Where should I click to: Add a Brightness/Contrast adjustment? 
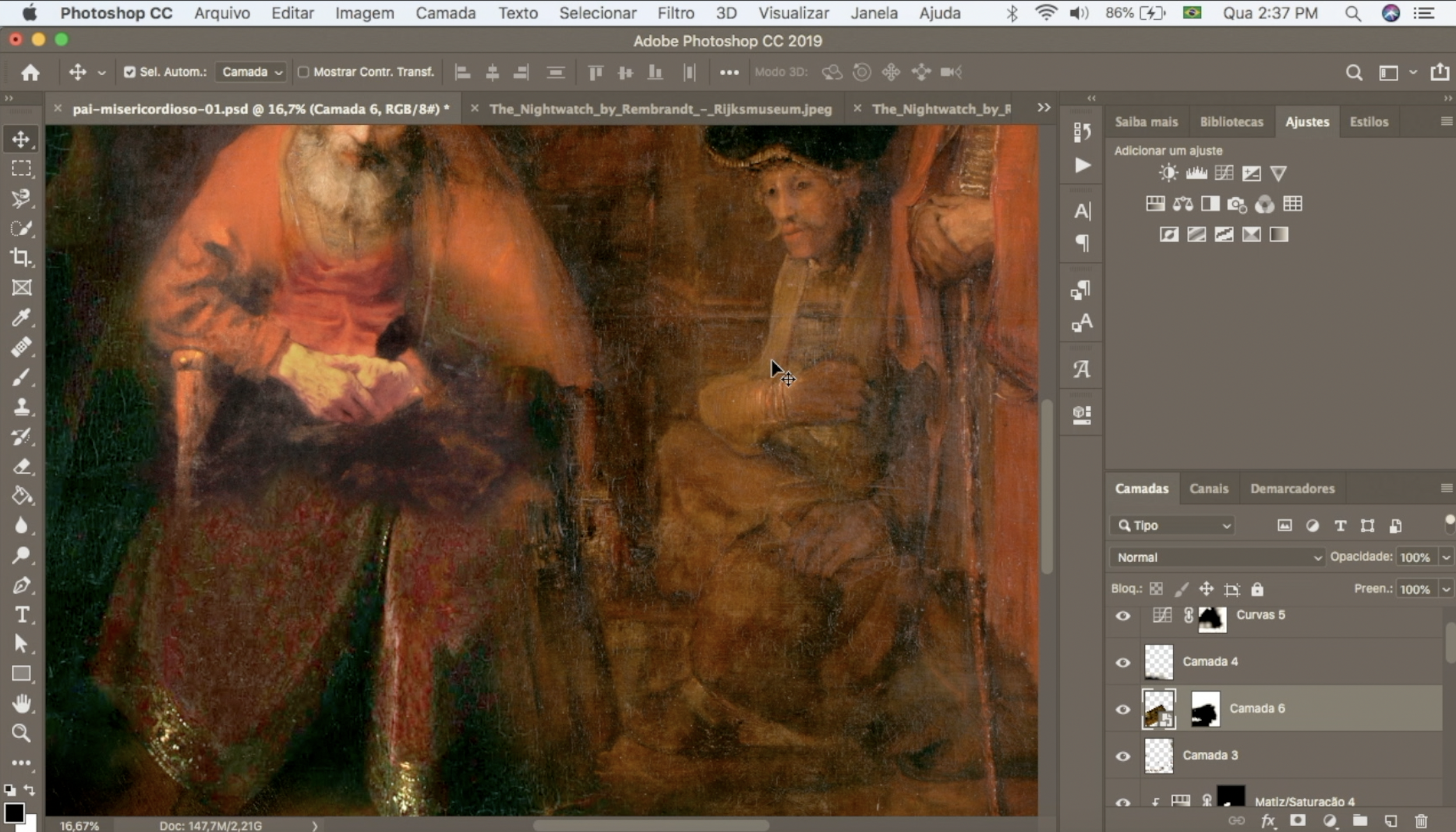(x=1168, y=173)
